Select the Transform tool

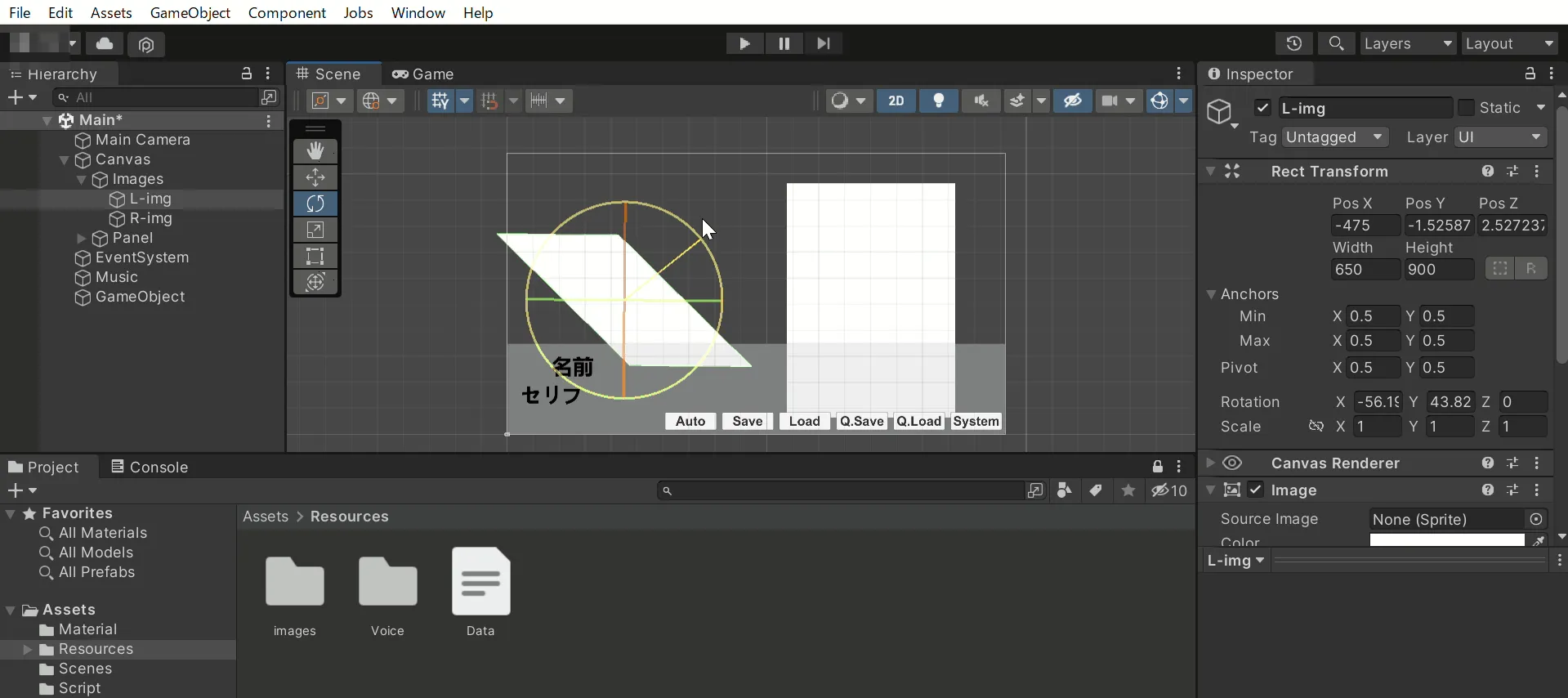click(315, 282)
